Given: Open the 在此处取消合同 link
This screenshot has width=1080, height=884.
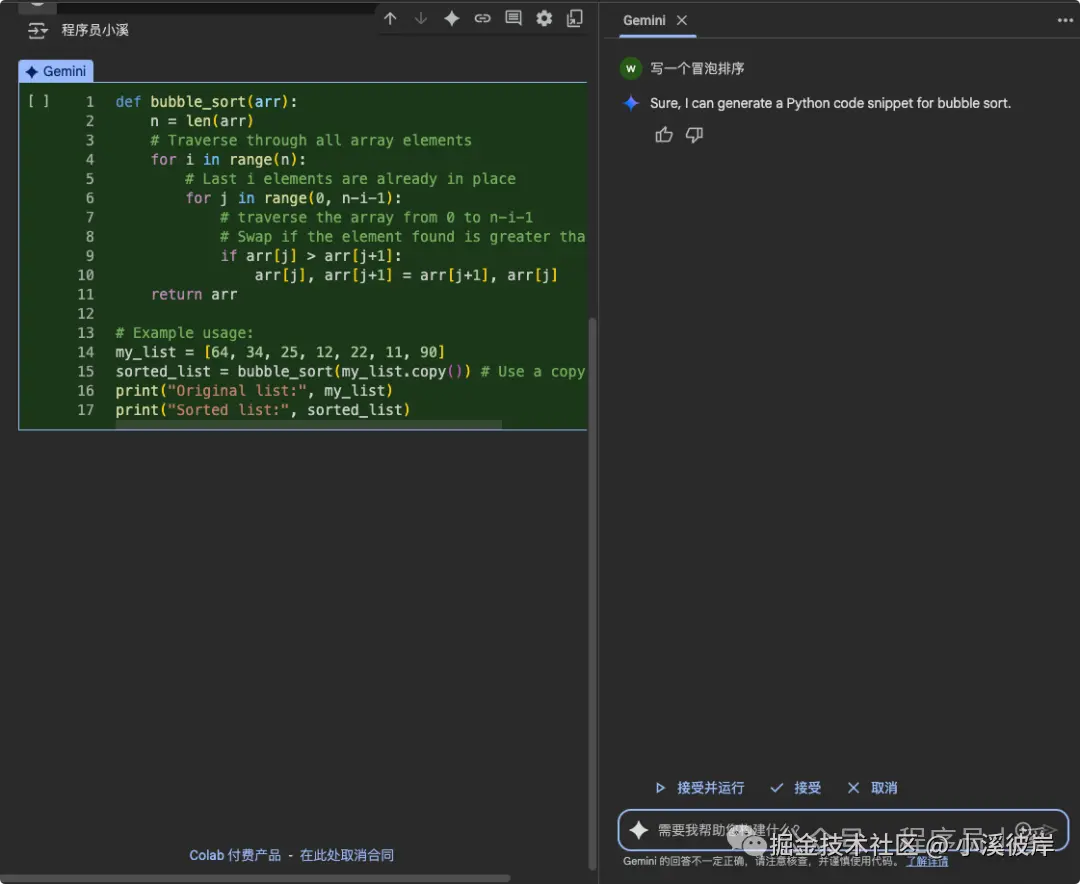Looking at the screenshot, I should 347,855.
